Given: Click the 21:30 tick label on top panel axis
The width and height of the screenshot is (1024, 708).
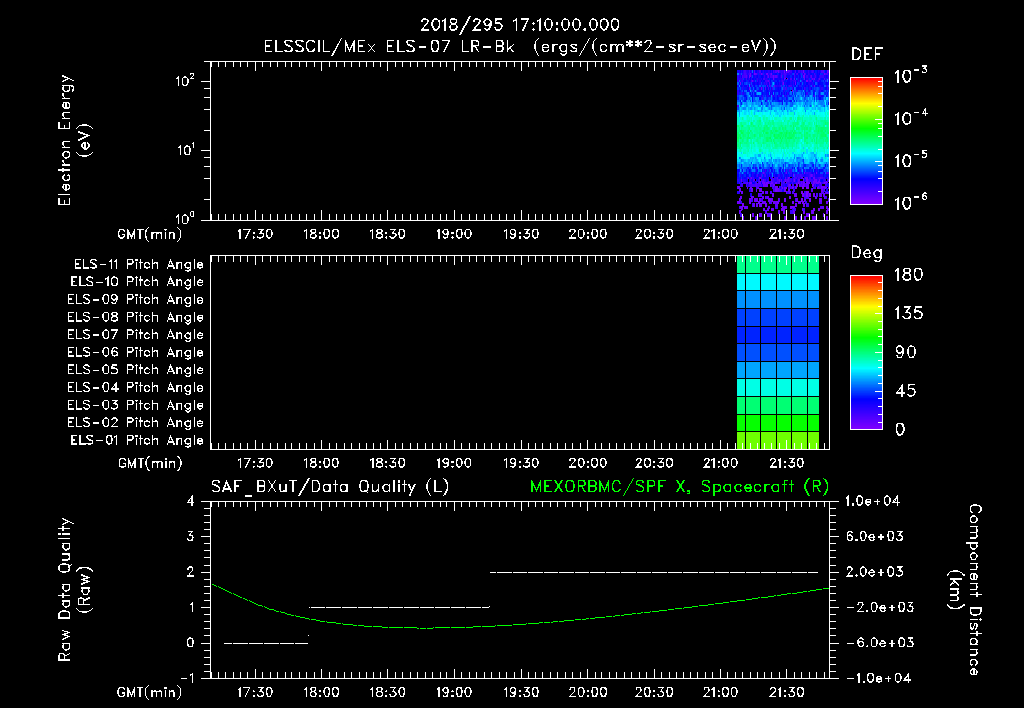Looking at the screenshot, I should click(x=787, y=234).
